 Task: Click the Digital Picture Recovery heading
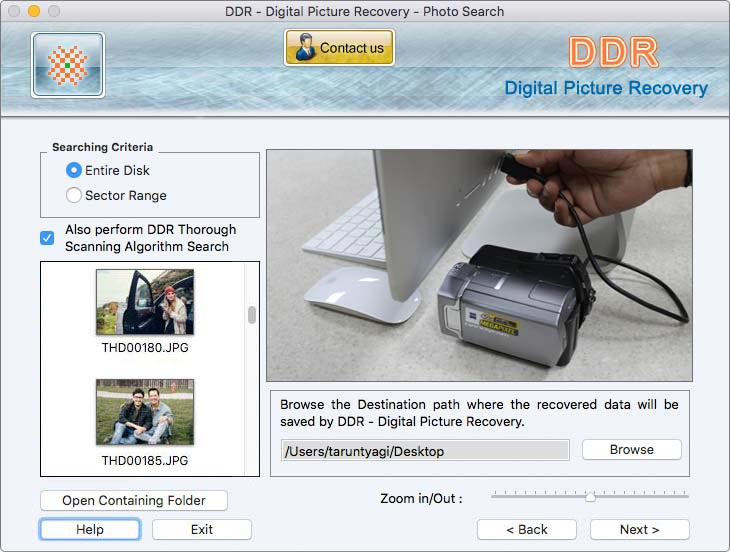[606, 88]
